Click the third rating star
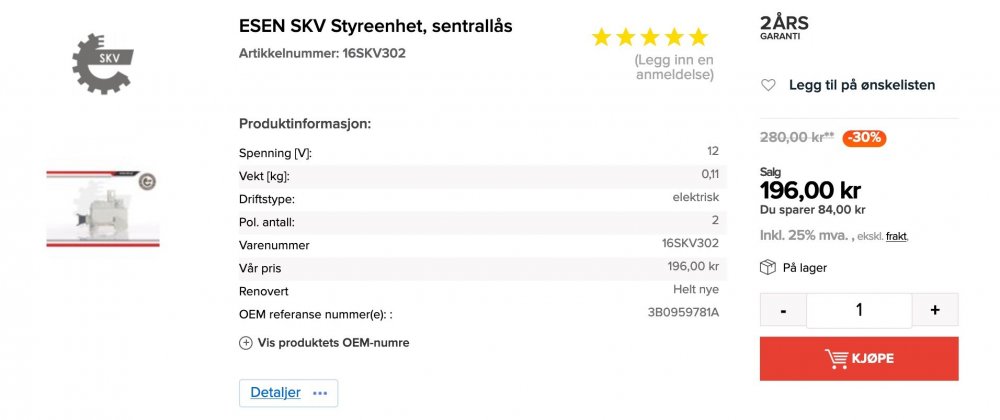The height and width of the screenshot is (420, 1000). 650,38
